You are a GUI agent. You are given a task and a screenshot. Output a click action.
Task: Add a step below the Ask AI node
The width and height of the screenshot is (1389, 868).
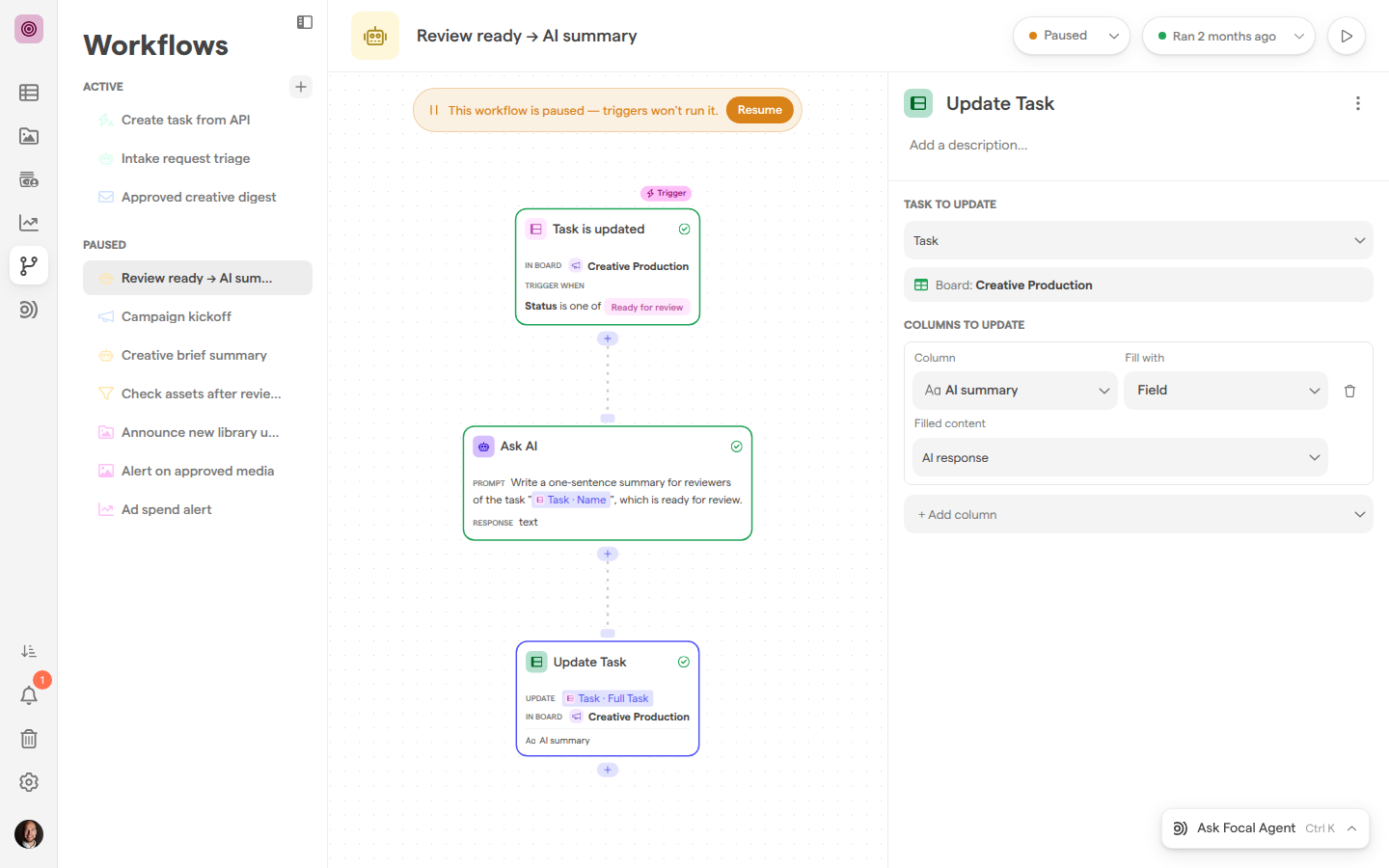tap(608, 554)
